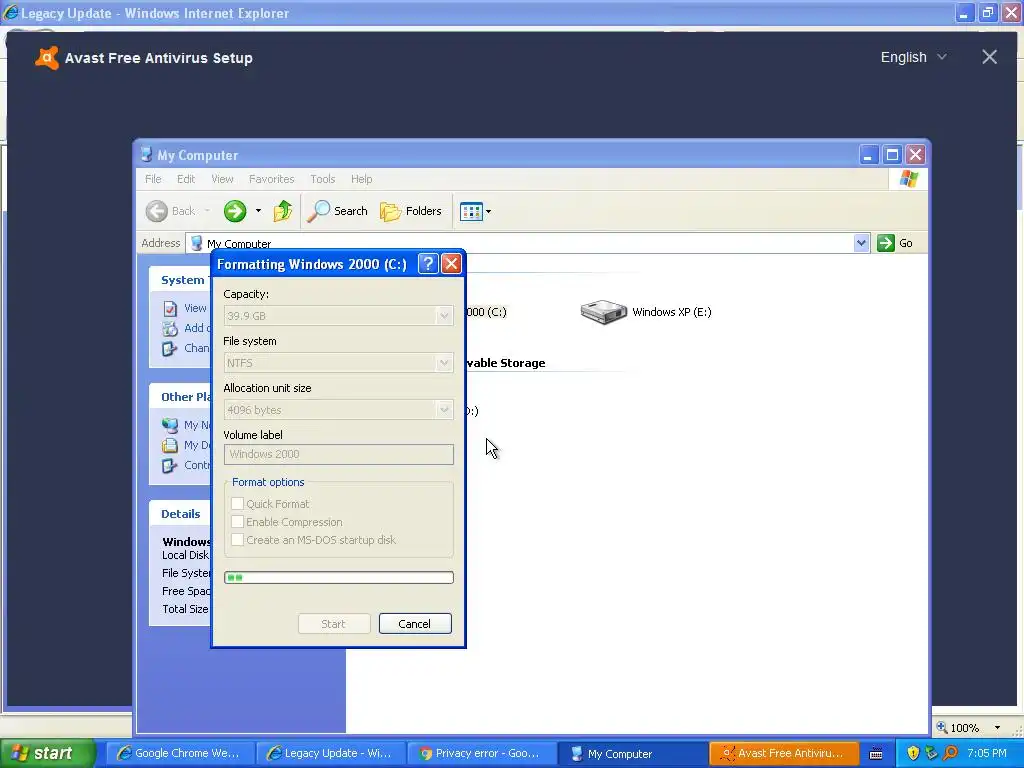Switch to Legacy Update taskbar item
This screenshot has width=1024, height=768.
(330, 754)
